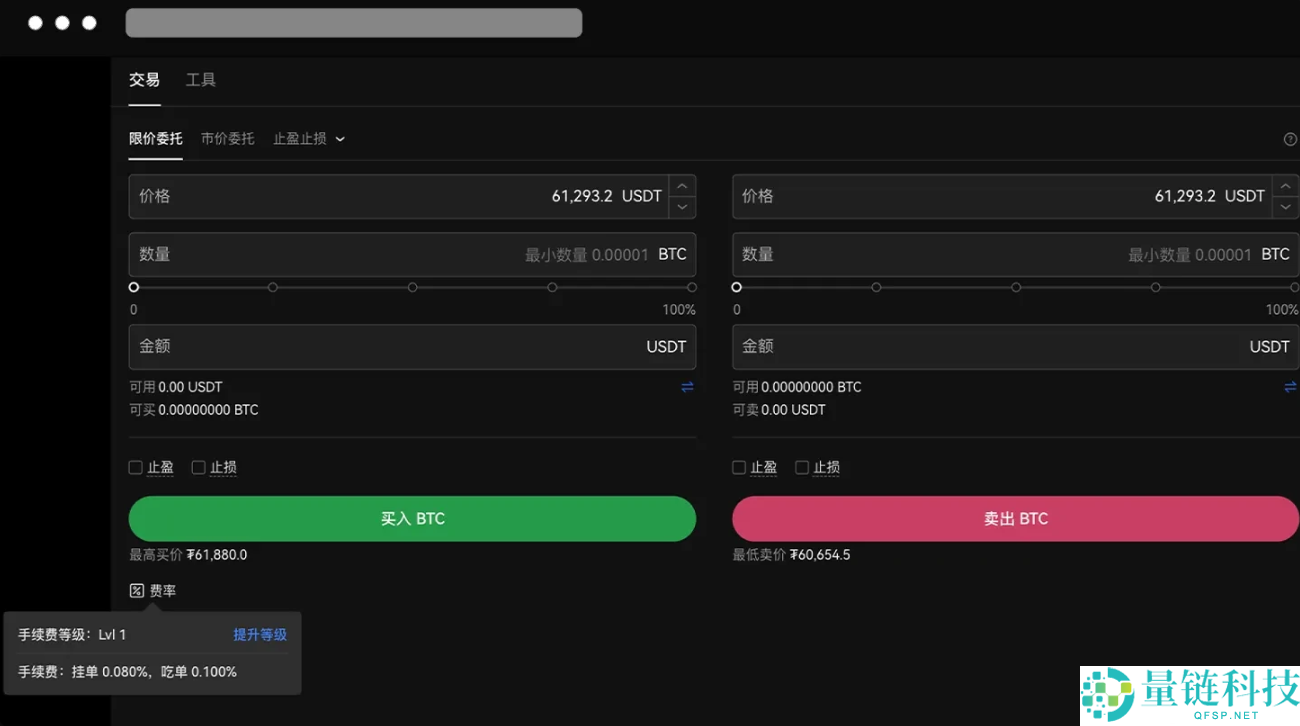Open the 提升等级 upgrade level link
Image resolution: width=1300 pixels, height=726 pixels.
pos(260,635)
